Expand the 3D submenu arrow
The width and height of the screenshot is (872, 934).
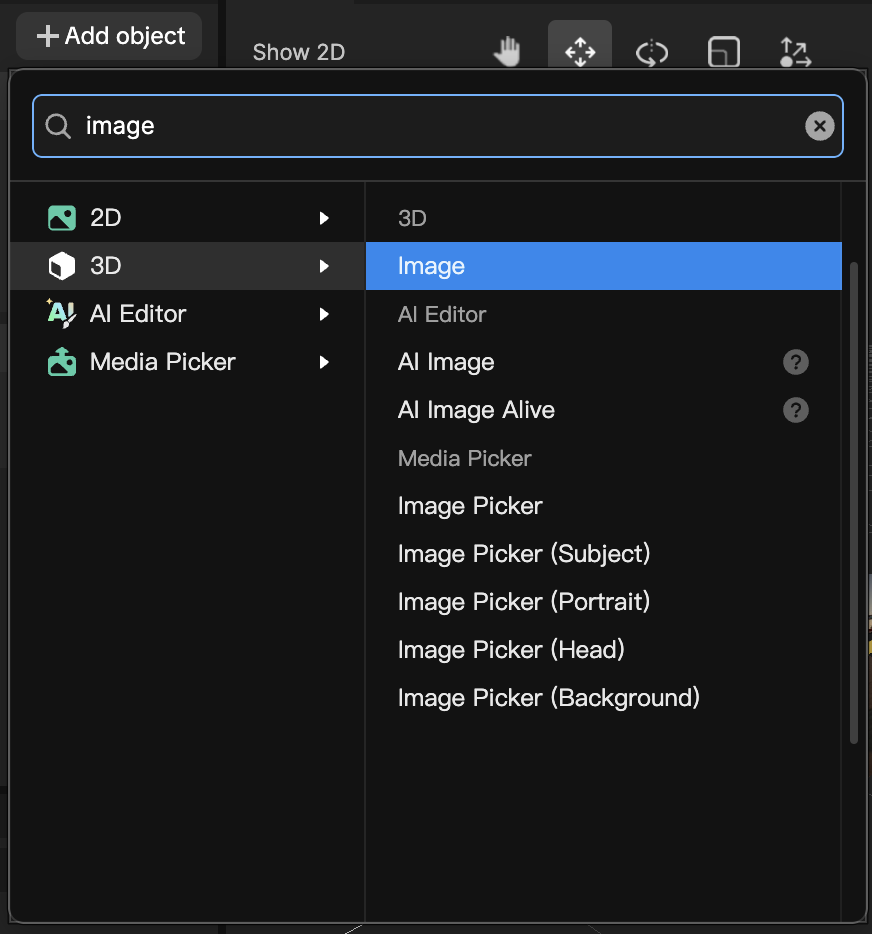click(x=324, y=266)
